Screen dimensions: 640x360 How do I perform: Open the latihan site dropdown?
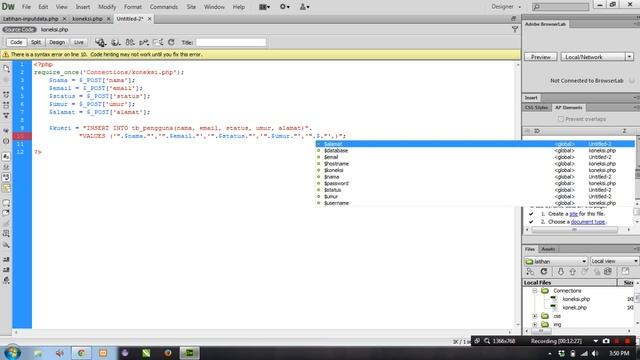tap(556, 261)
